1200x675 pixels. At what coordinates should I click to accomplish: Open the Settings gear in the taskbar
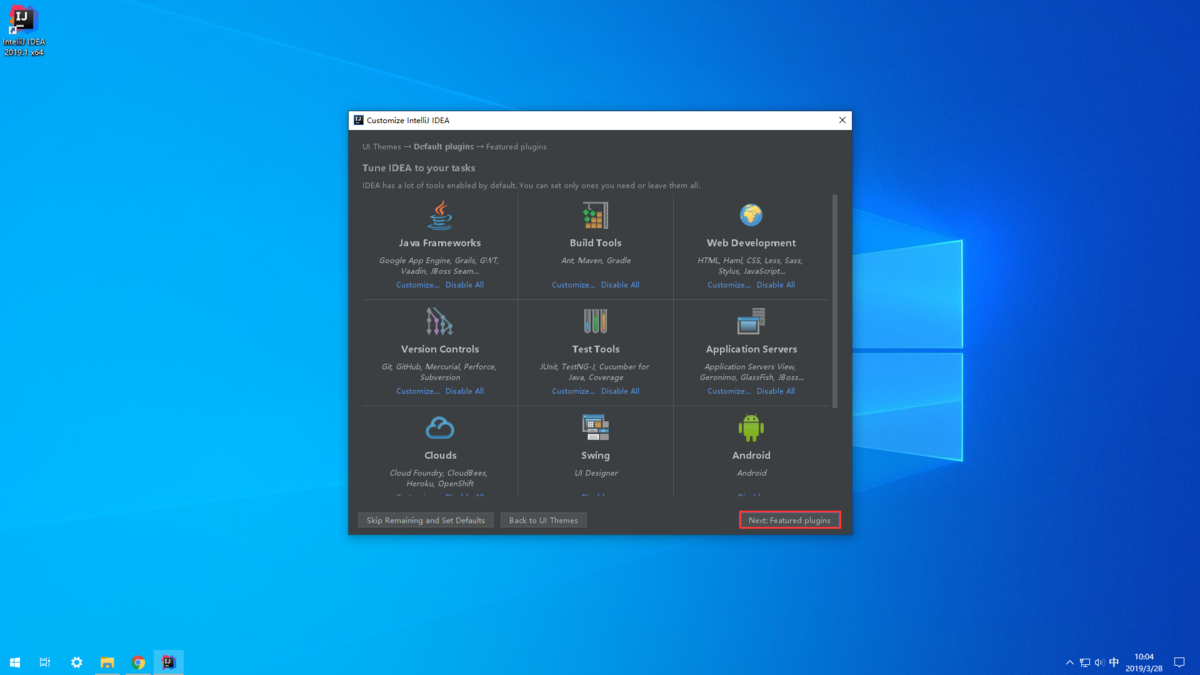(x=76, y=662)
